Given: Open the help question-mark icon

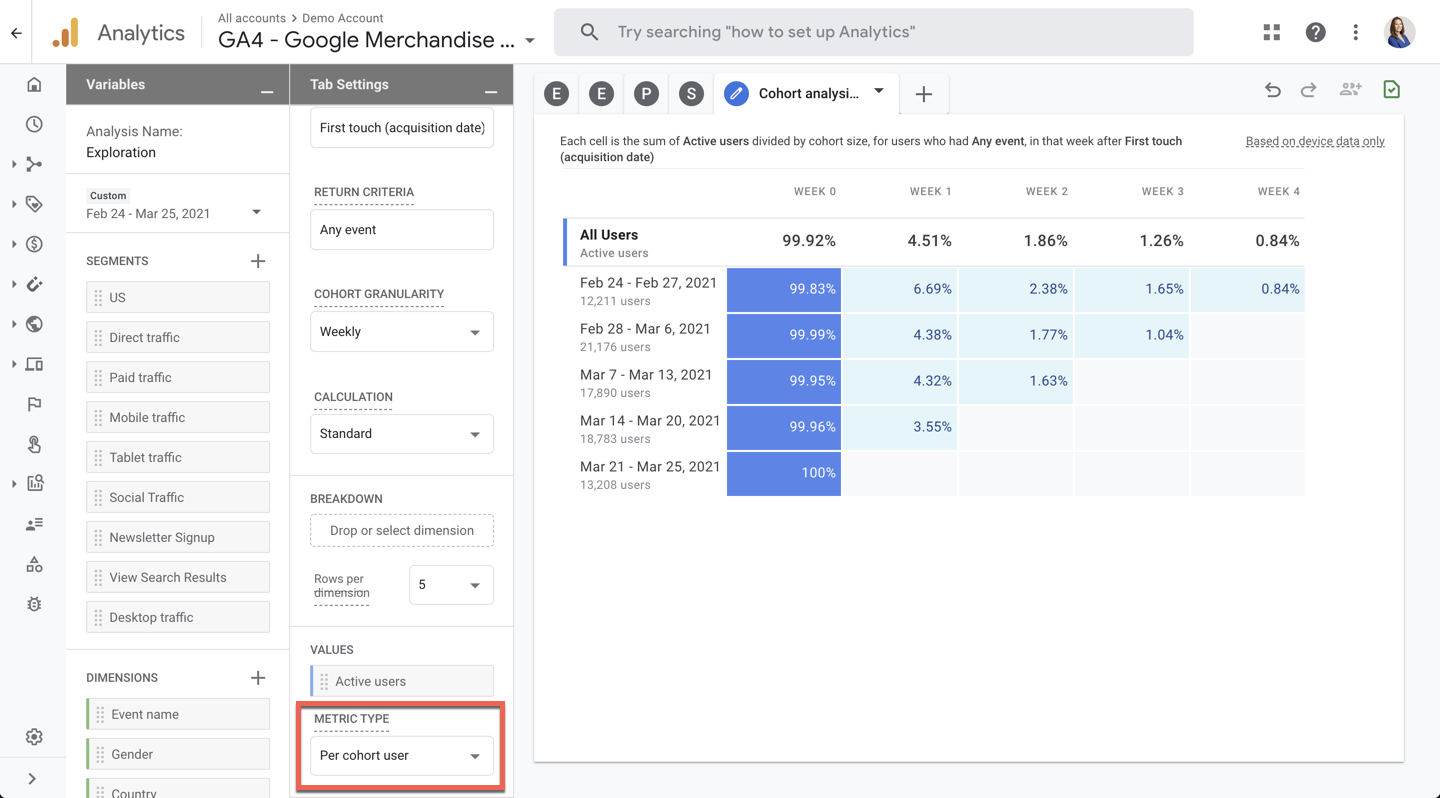Looking at the screenshot, I should (1315, 31).
